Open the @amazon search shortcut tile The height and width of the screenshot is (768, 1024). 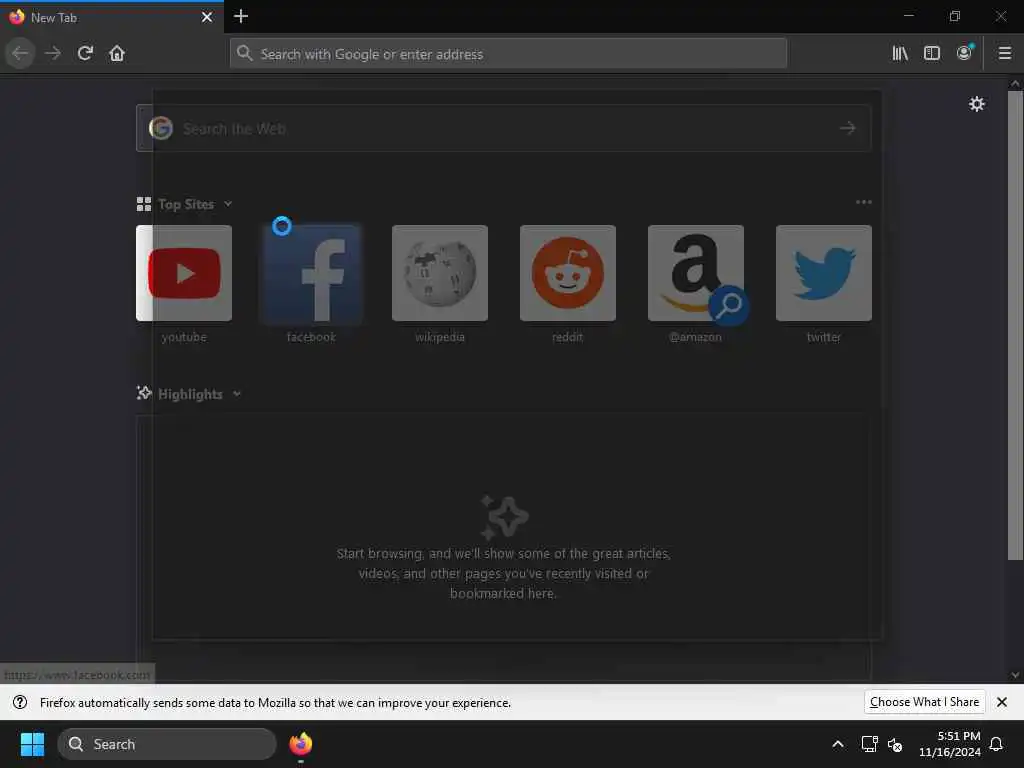(x=696, y=273)
